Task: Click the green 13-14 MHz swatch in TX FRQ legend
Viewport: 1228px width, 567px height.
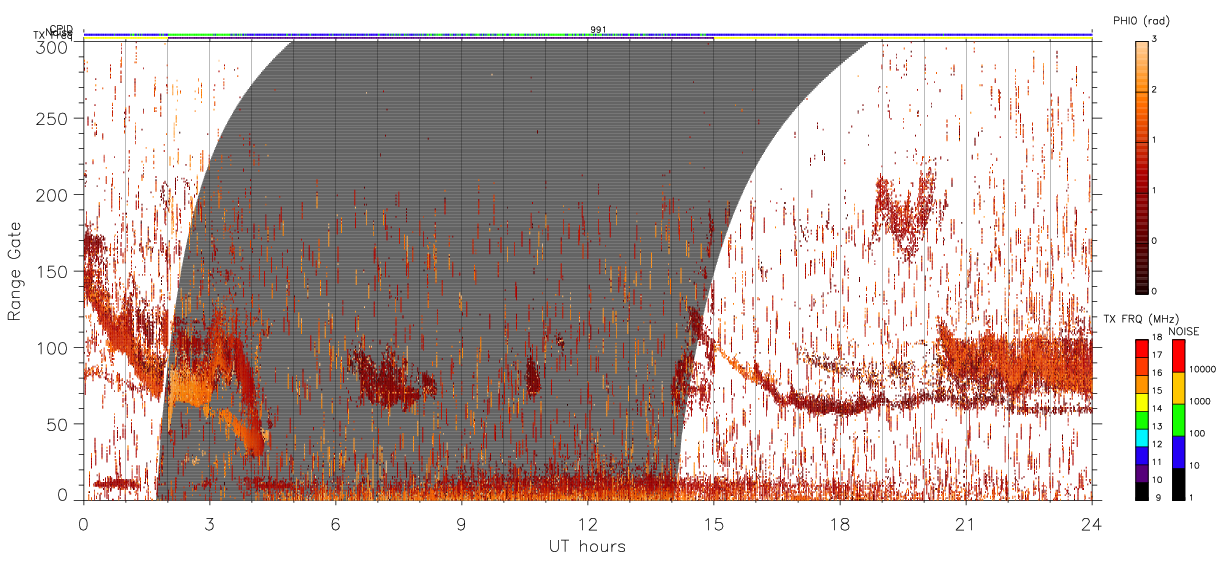Action: point(1142,419)
